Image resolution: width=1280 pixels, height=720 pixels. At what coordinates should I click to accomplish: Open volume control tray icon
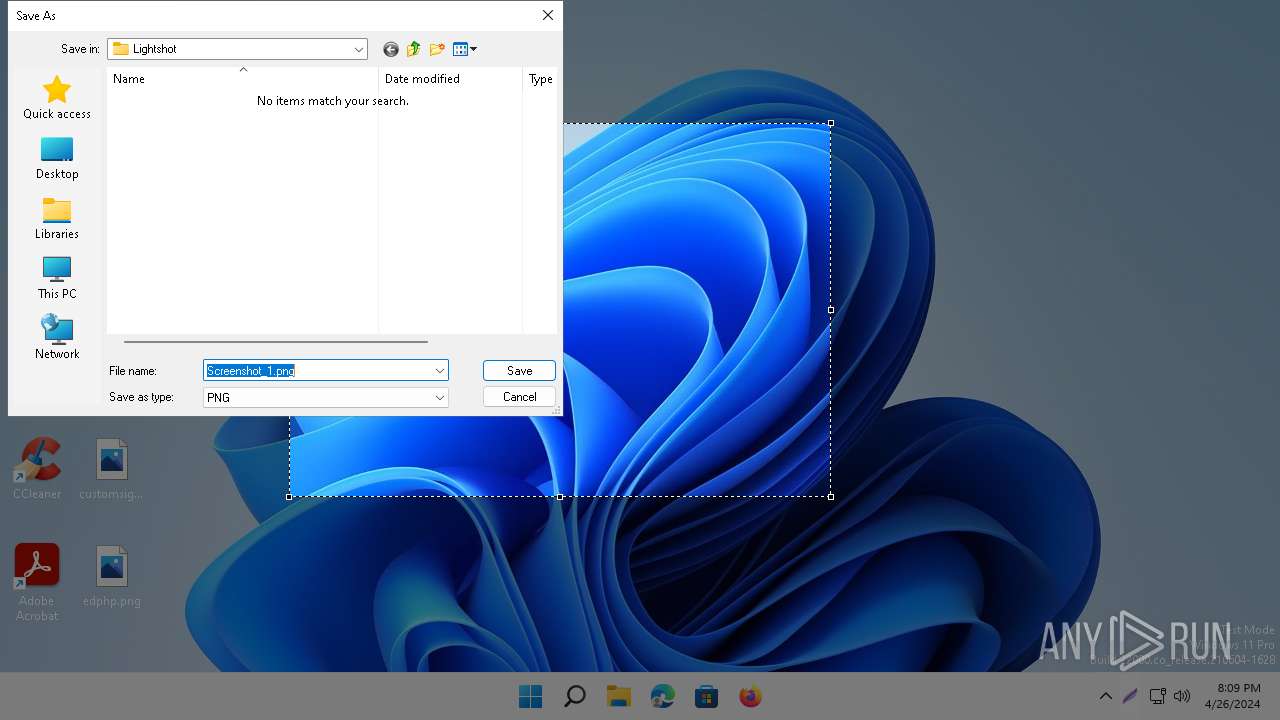[x=1182, y=696]
